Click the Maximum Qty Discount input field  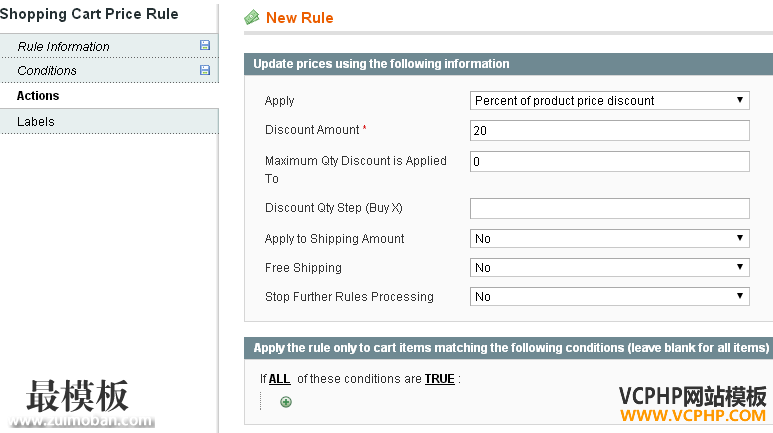click(x=609, y=162)
